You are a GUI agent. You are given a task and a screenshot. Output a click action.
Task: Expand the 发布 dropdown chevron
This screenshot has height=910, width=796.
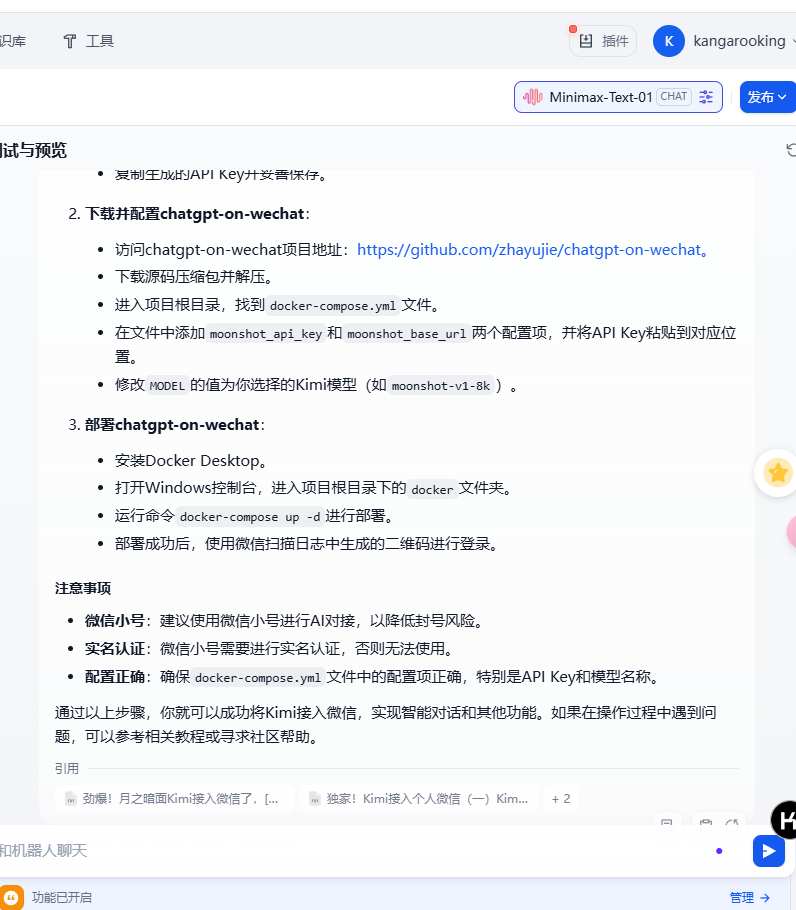pos(782,98)
